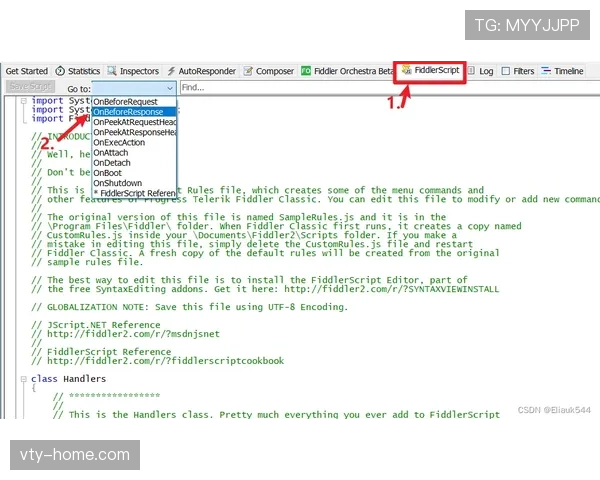Click the Timeline bars icon
The height and width of the screenshot is (480, 600).
pos(546,71)
